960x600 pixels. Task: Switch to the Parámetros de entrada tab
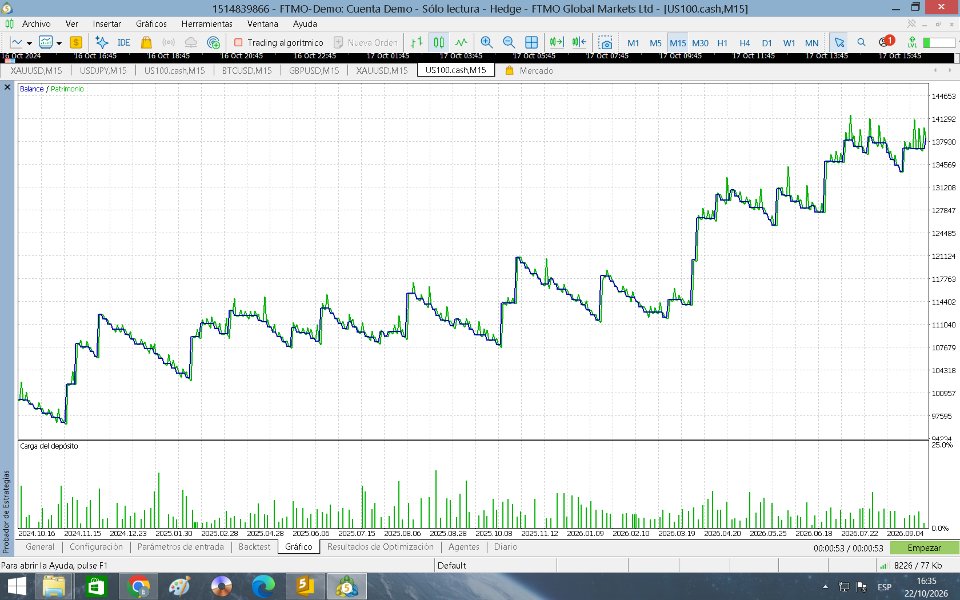tap(181, 547)
